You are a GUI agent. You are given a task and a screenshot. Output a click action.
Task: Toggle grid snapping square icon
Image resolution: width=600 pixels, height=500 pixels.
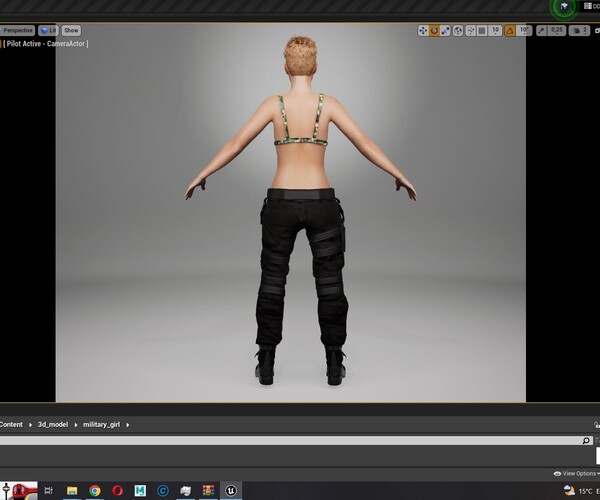click(482, 31)
